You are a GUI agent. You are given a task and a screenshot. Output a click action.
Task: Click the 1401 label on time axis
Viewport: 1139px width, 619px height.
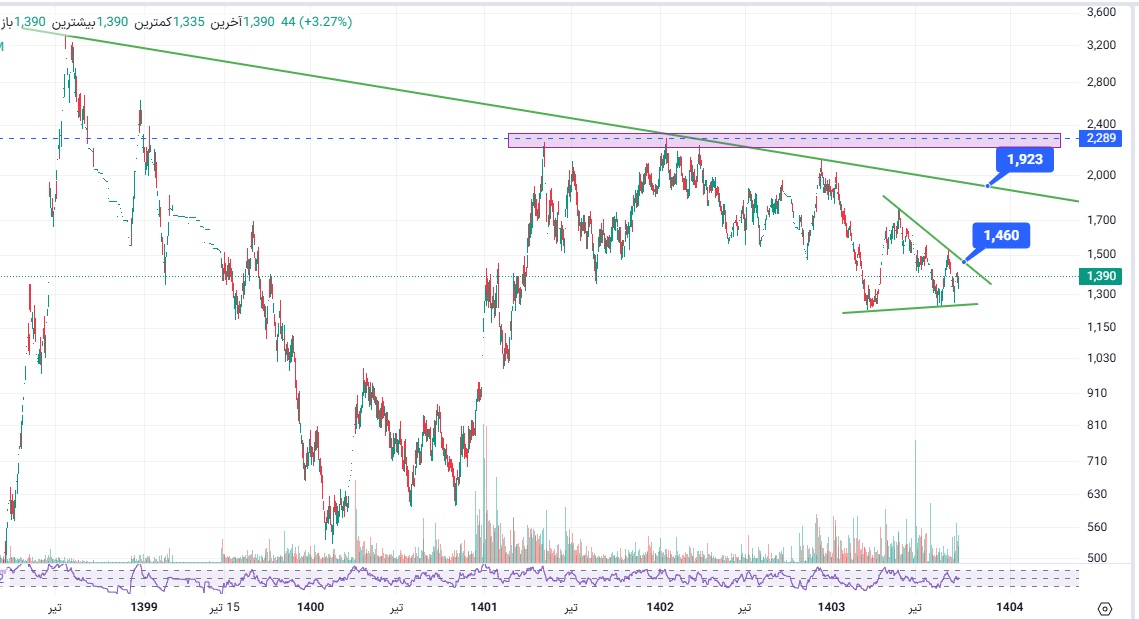click(484, 607)
